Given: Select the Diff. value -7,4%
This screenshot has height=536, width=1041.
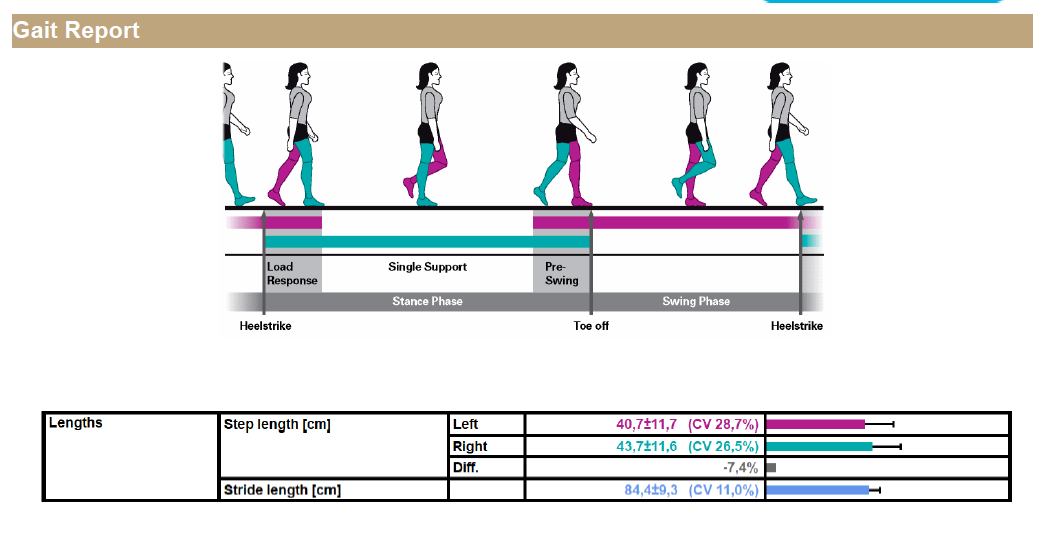Looking at the screenshot, I should (740, 468).
